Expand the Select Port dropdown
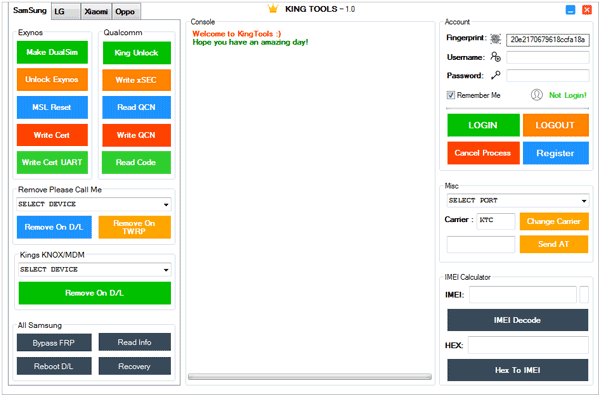This screenshot has height=396, width=600. pyautogui.click(x=518, y=200)
